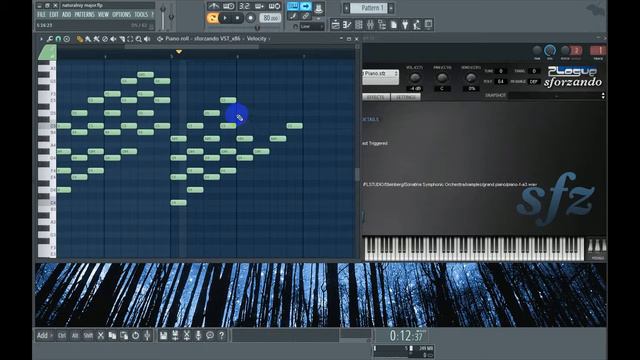Toggle the overdub icon in recording panel
This screenshot has width=640, height=360.
tap(259, 6)
